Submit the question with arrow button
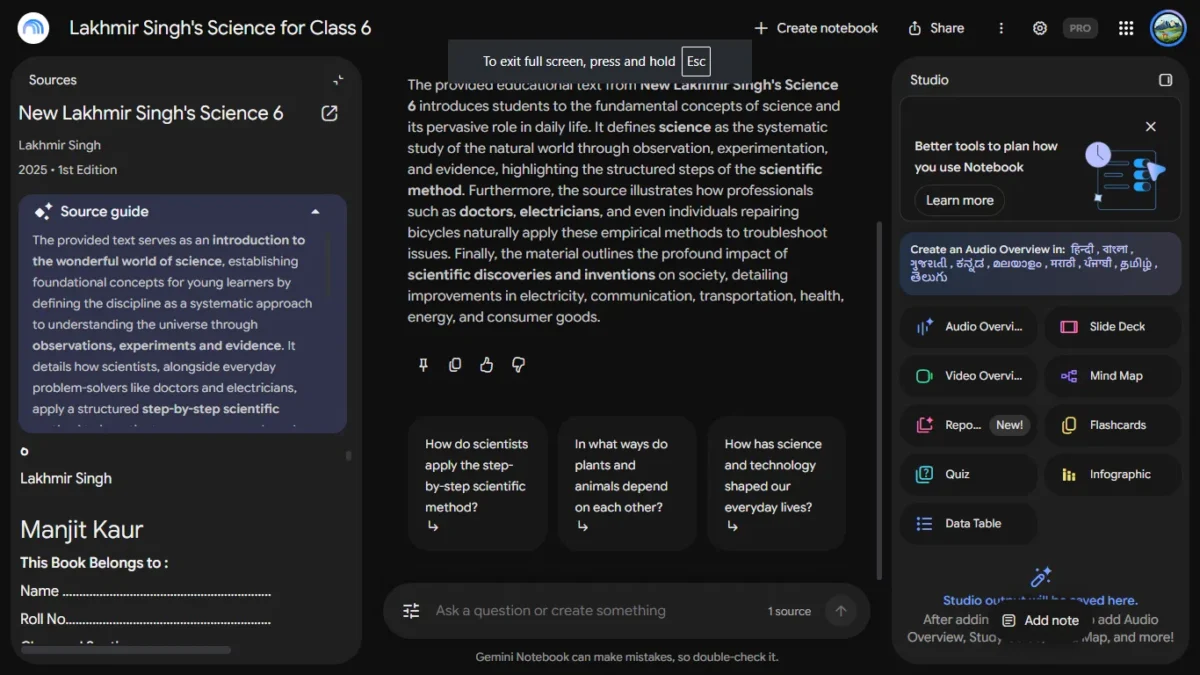 click(x=841, y=611)
